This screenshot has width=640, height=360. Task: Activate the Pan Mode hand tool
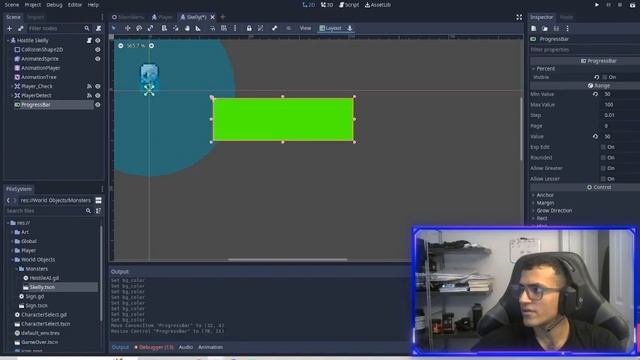tap(187, 28)
